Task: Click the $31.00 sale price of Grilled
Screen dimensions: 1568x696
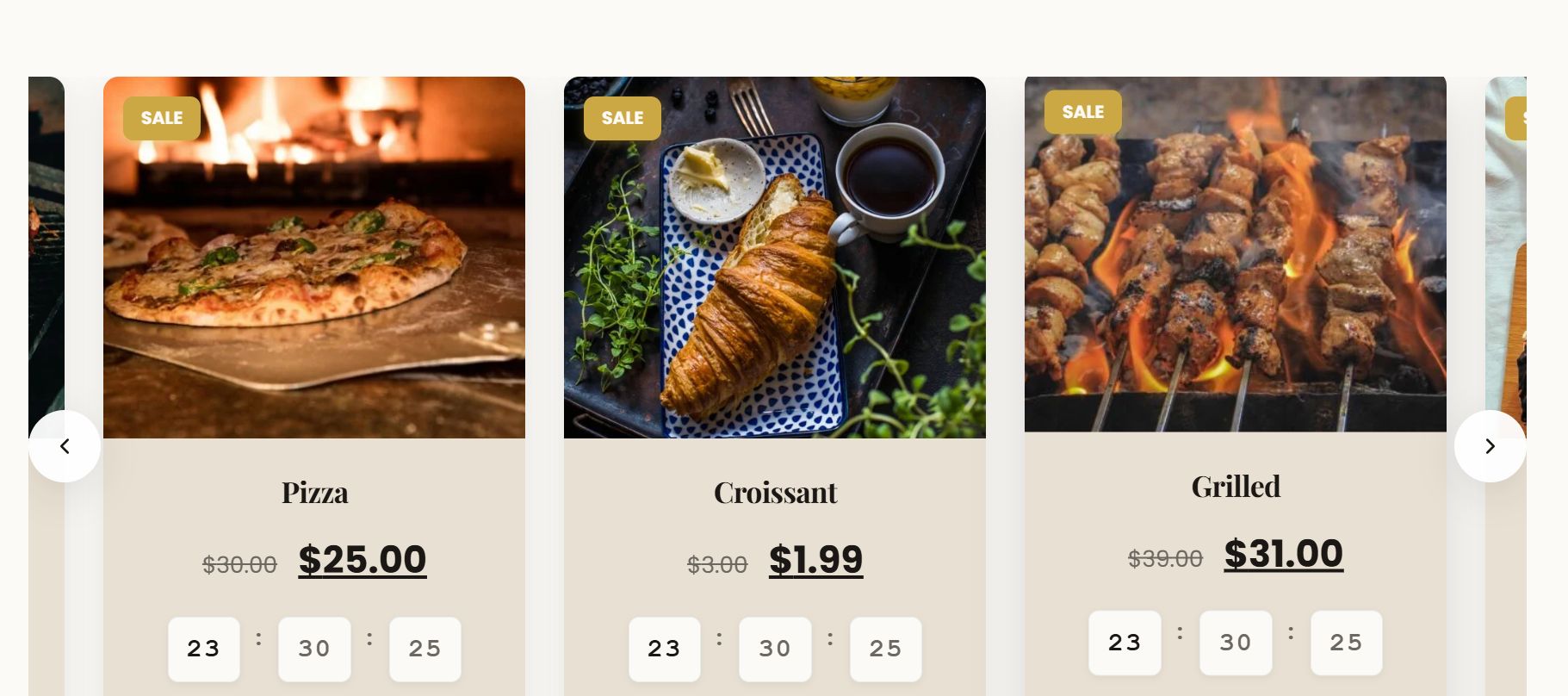Action: 1284,553
